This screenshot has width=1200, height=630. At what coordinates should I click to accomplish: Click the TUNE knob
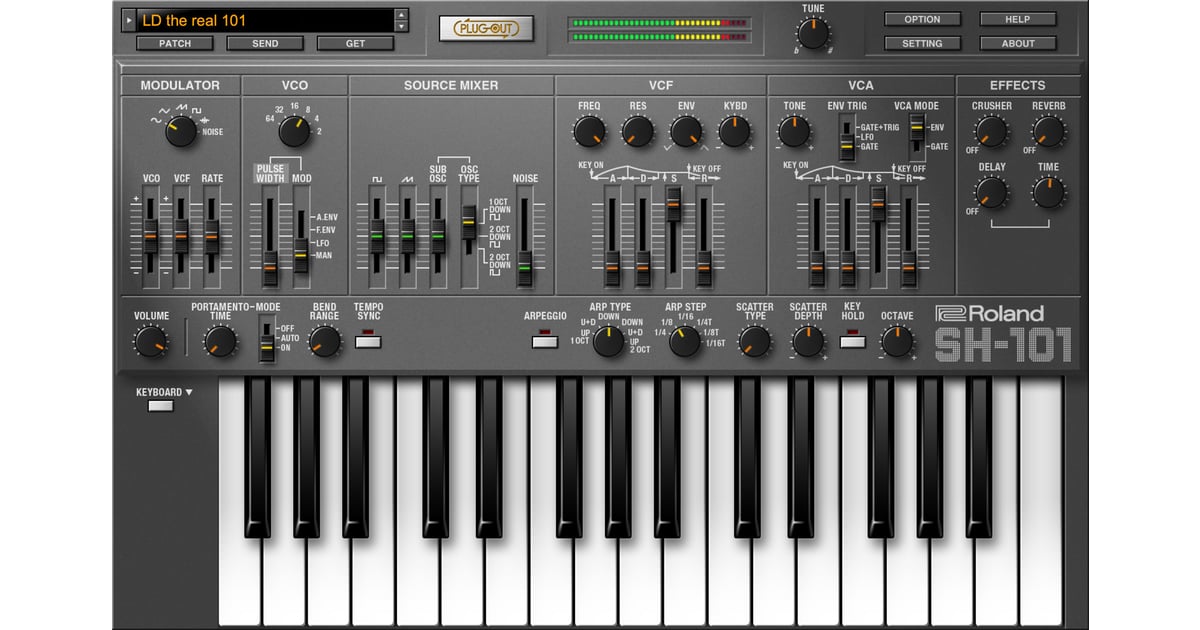click(x=813, y=35)
